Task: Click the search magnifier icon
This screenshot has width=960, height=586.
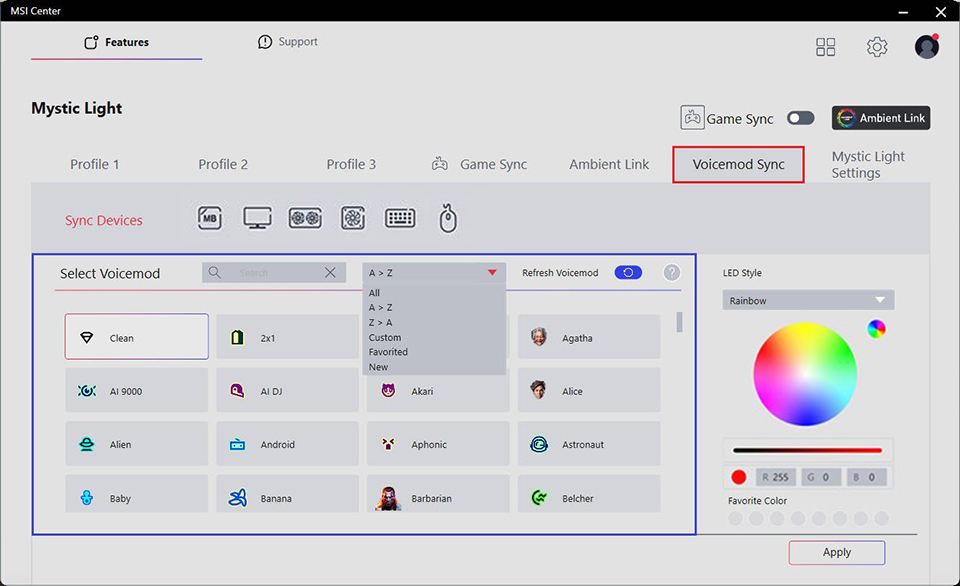Action: click(x=214, y=272)
